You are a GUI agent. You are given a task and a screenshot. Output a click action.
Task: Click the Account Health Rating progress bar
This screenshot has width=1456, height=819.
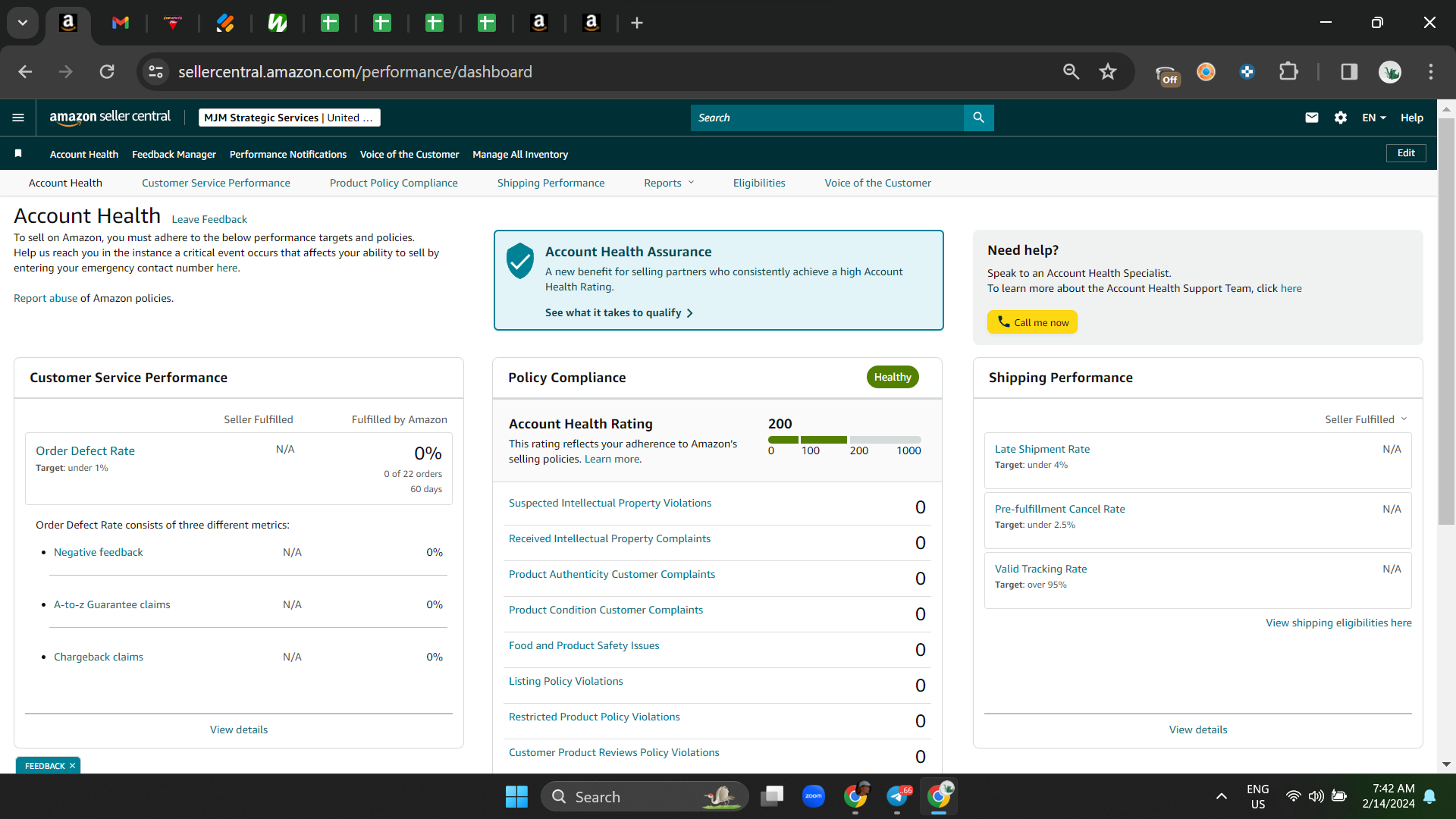tap(844, 440)
